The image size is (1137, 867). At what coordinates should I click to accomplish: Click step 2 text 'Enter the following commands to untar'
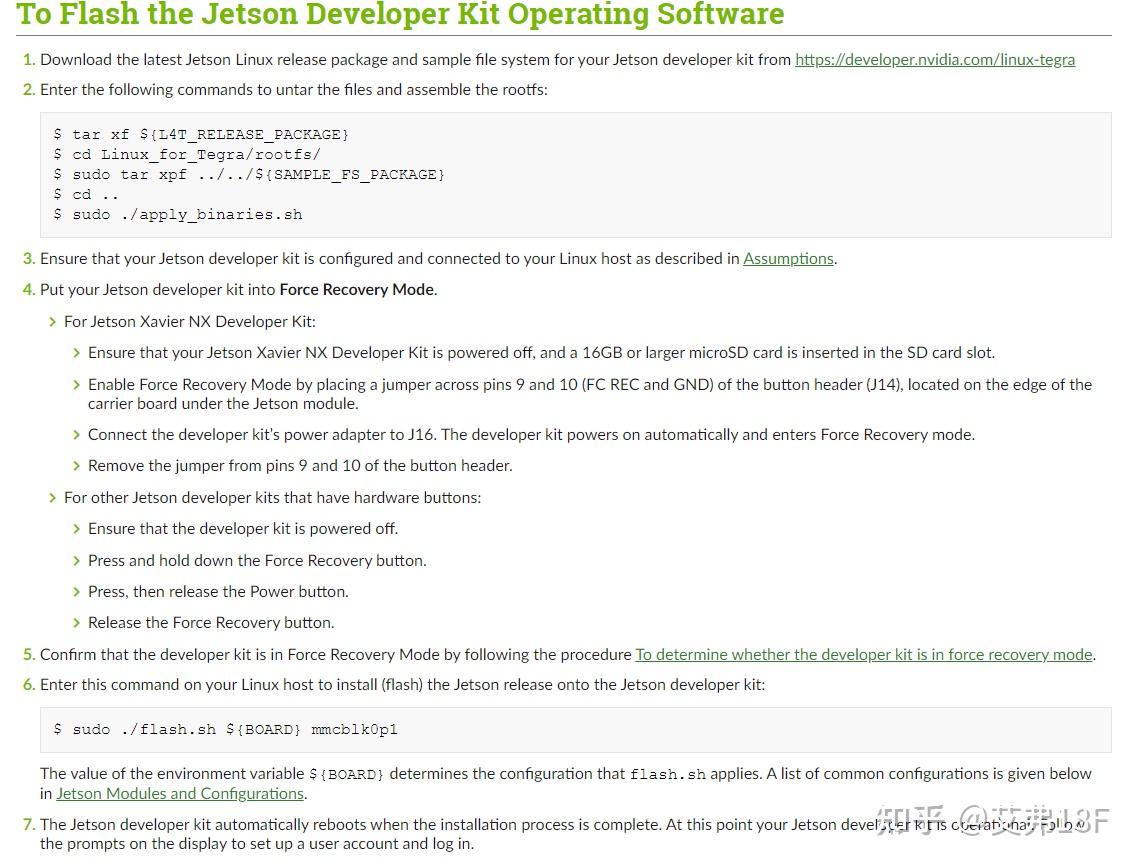tap(294, 90)
